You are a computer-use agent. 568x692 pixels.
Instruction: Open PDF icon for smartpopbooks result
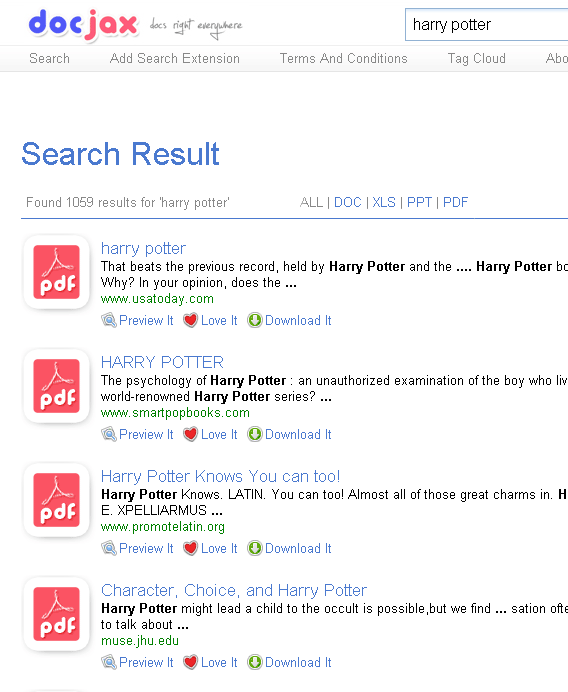coord(56,386)
